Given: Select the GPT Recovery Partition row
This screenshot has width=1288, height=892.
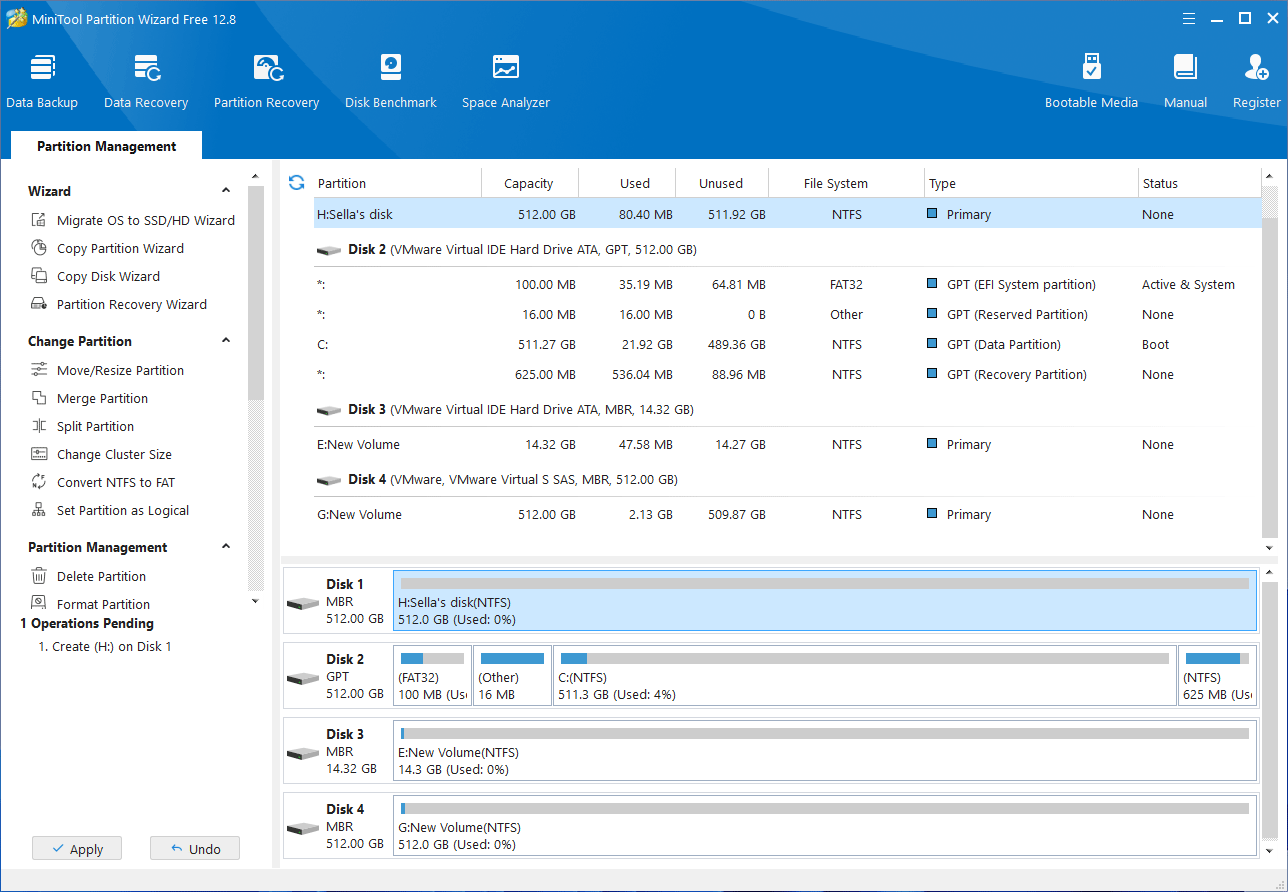Looking at the screenshot, I should coord(787,374).
